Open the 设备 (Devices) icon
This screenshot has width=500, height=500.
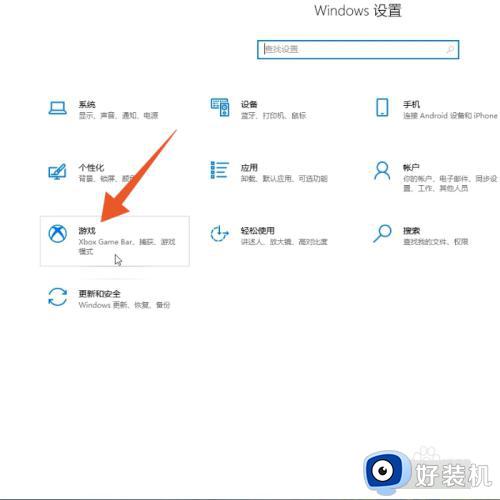220,107
